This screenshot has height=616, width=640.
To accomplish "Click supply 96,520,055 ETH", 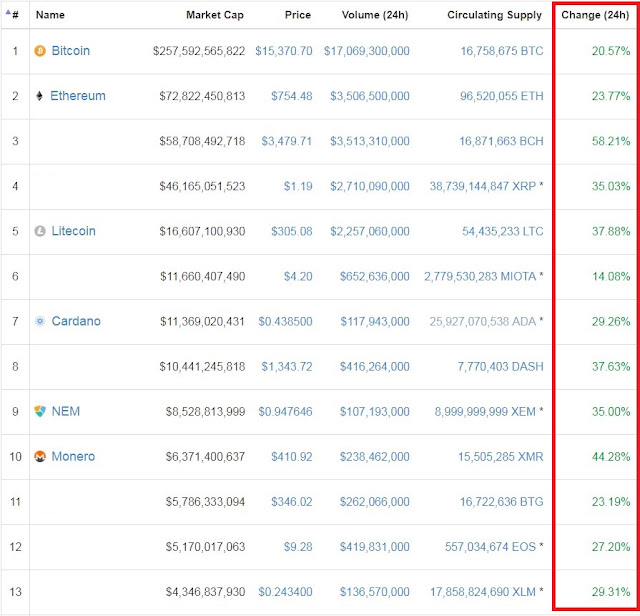I will click(x=502, y=96).
